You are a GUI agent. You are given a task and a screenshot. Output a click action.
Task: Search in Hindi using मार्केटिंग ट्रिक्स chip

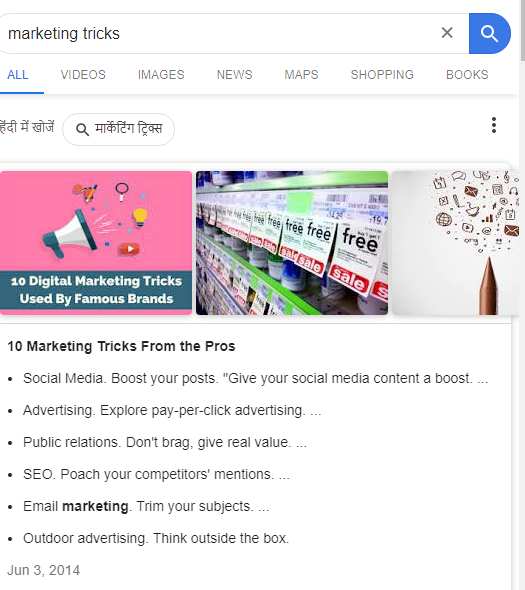[118, 129]
